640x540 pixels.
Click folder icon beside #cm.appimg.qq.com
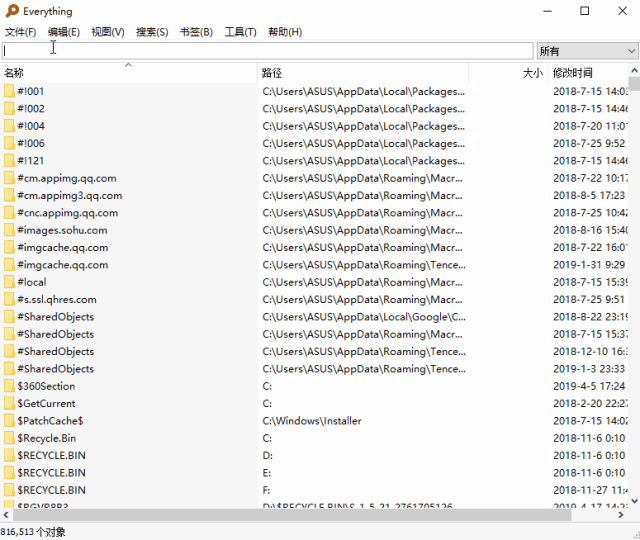tap(9, 178)
